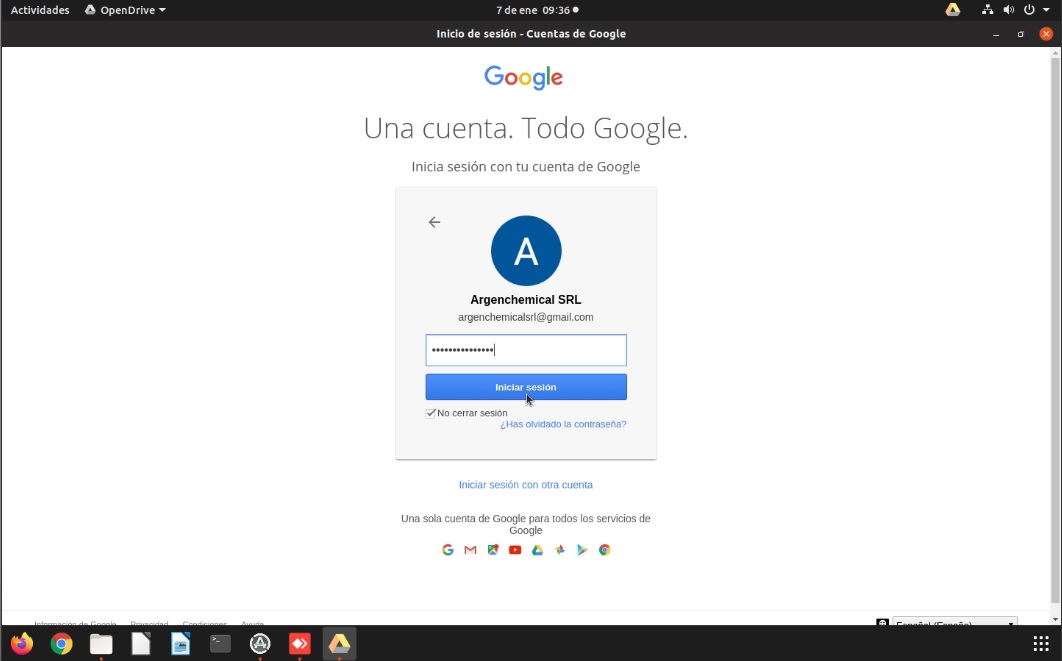
Task: Click the power icon in top bar
Action: pos(1029,10)
